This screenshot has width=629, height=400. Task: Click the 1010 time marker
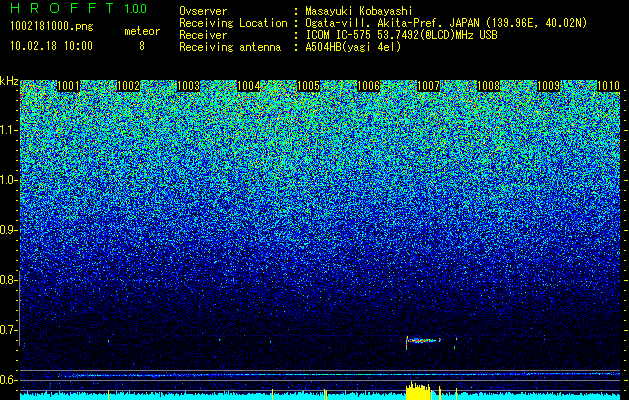[608, 86]
